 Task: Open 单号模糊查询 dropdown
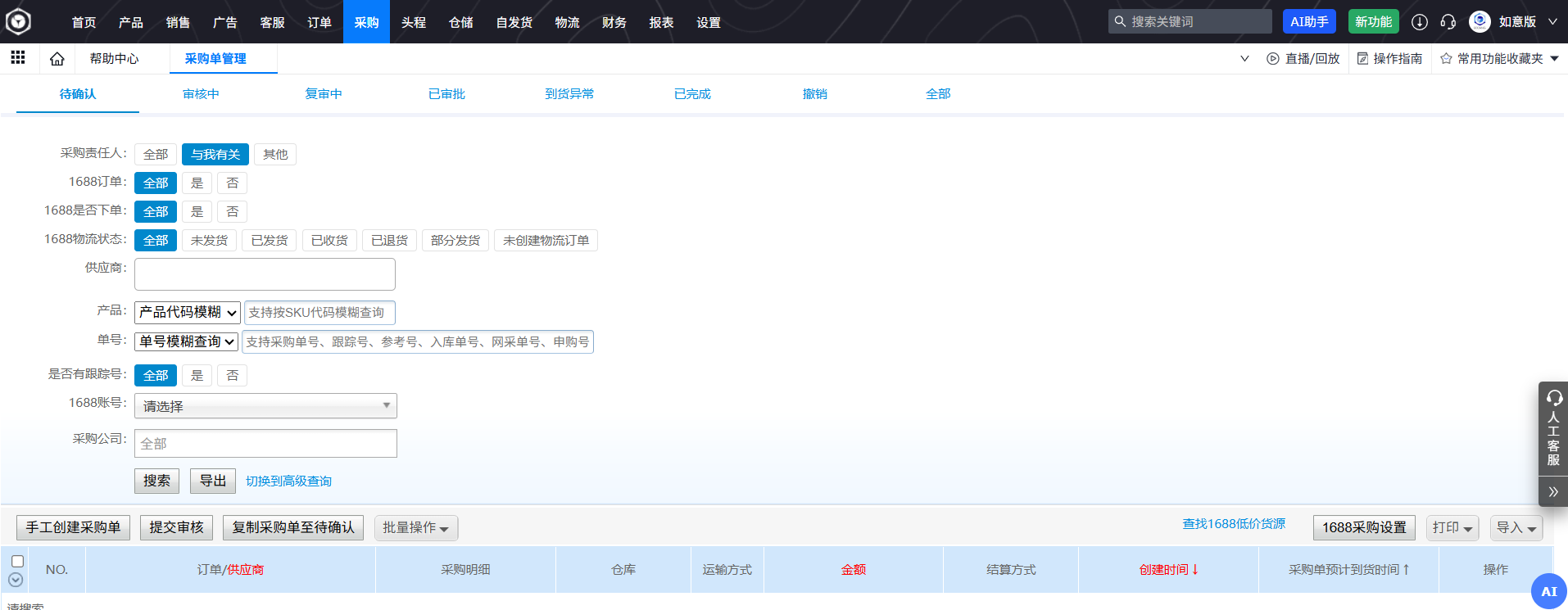pos(187,341)
